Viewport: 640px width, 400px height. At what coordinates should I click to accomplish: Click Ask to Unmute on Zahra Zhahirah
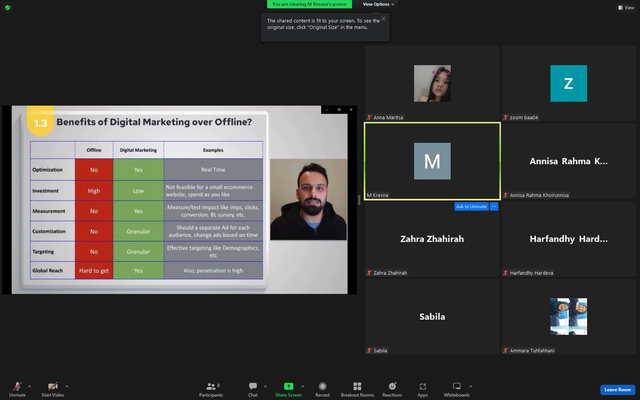[x=471, y=207]
